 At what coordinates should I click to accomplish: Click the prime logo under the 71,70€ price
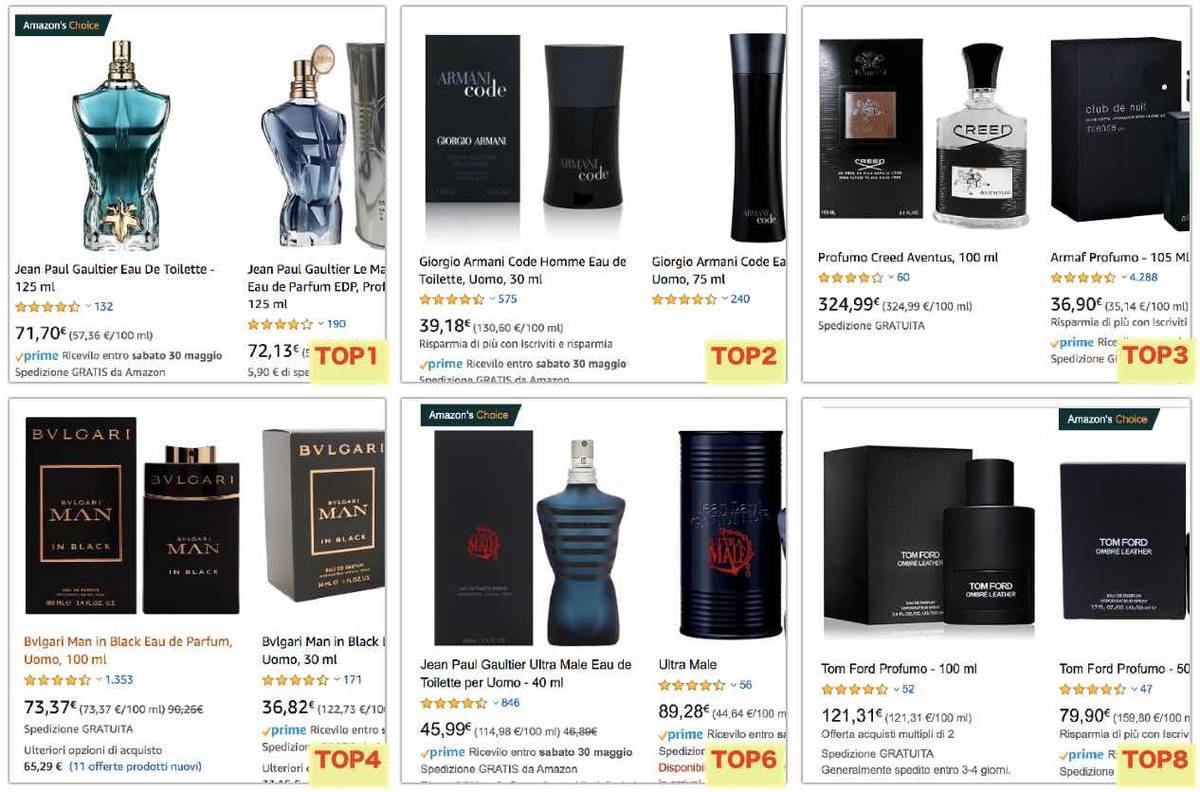(37, 356)
